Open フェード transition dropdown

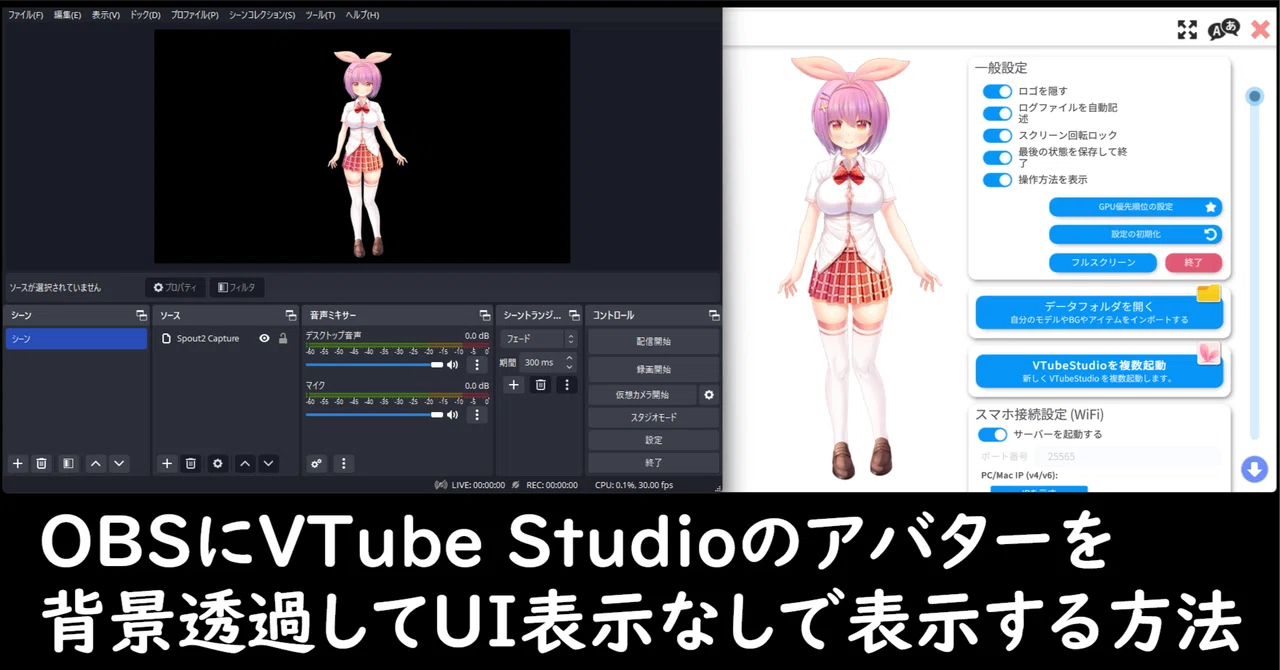pos(541,339)
